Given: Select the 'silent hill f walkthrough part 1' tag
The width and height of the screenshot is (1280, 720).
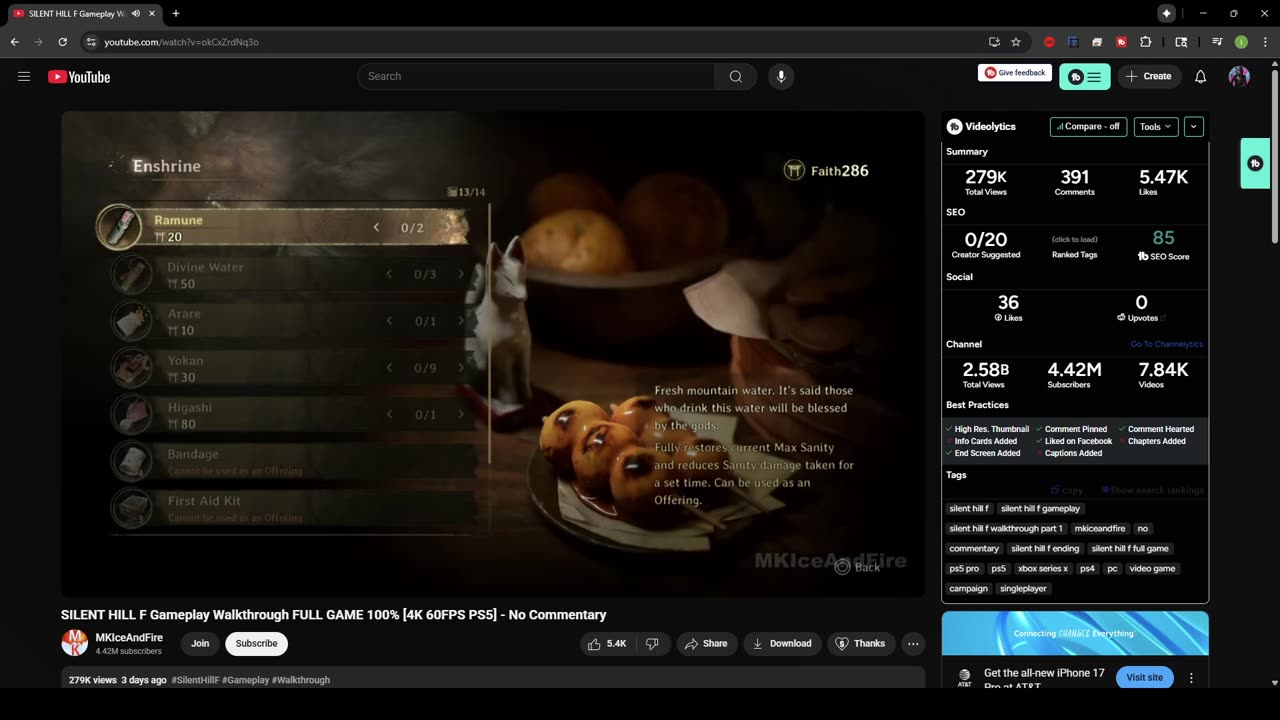Looking at the screenshot, I should tap(1006, 529).
